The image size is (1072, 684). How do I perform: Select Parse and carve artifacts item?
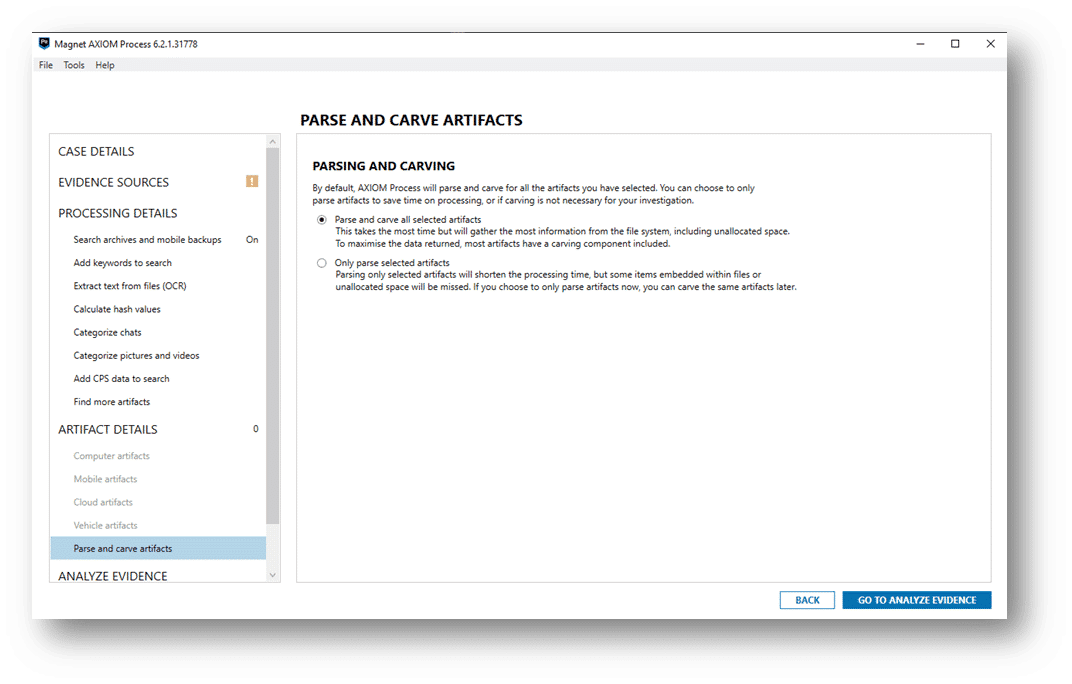(158, 549)
